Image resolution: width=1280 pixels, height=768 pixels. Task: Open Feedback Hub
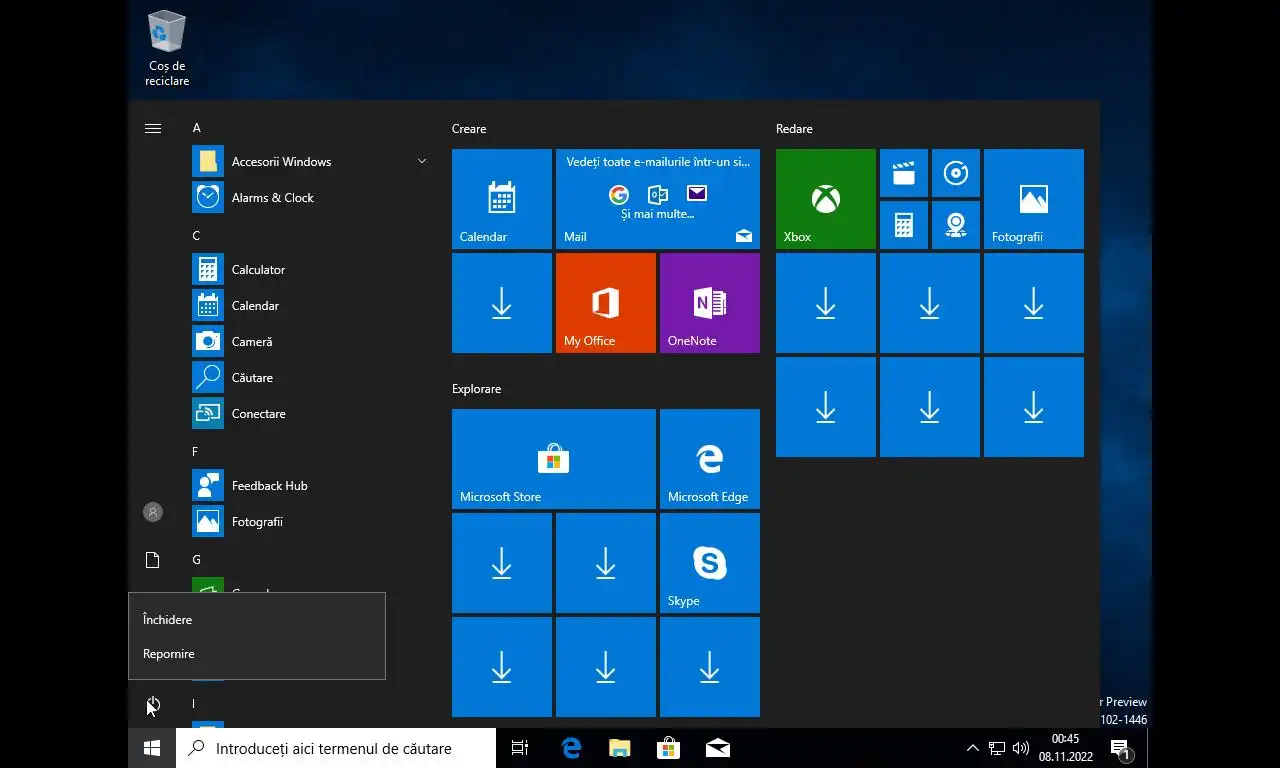(310, 485)
